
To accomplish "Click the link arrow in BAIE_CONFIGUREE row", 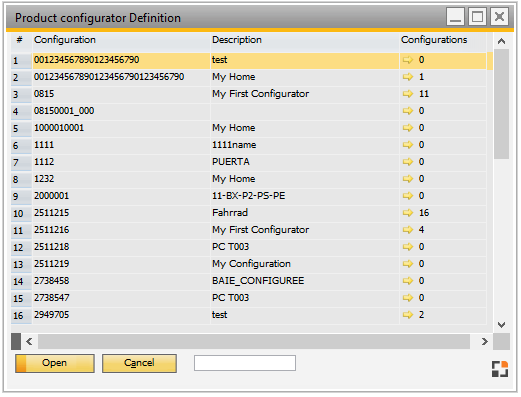I will pos(407,281).
